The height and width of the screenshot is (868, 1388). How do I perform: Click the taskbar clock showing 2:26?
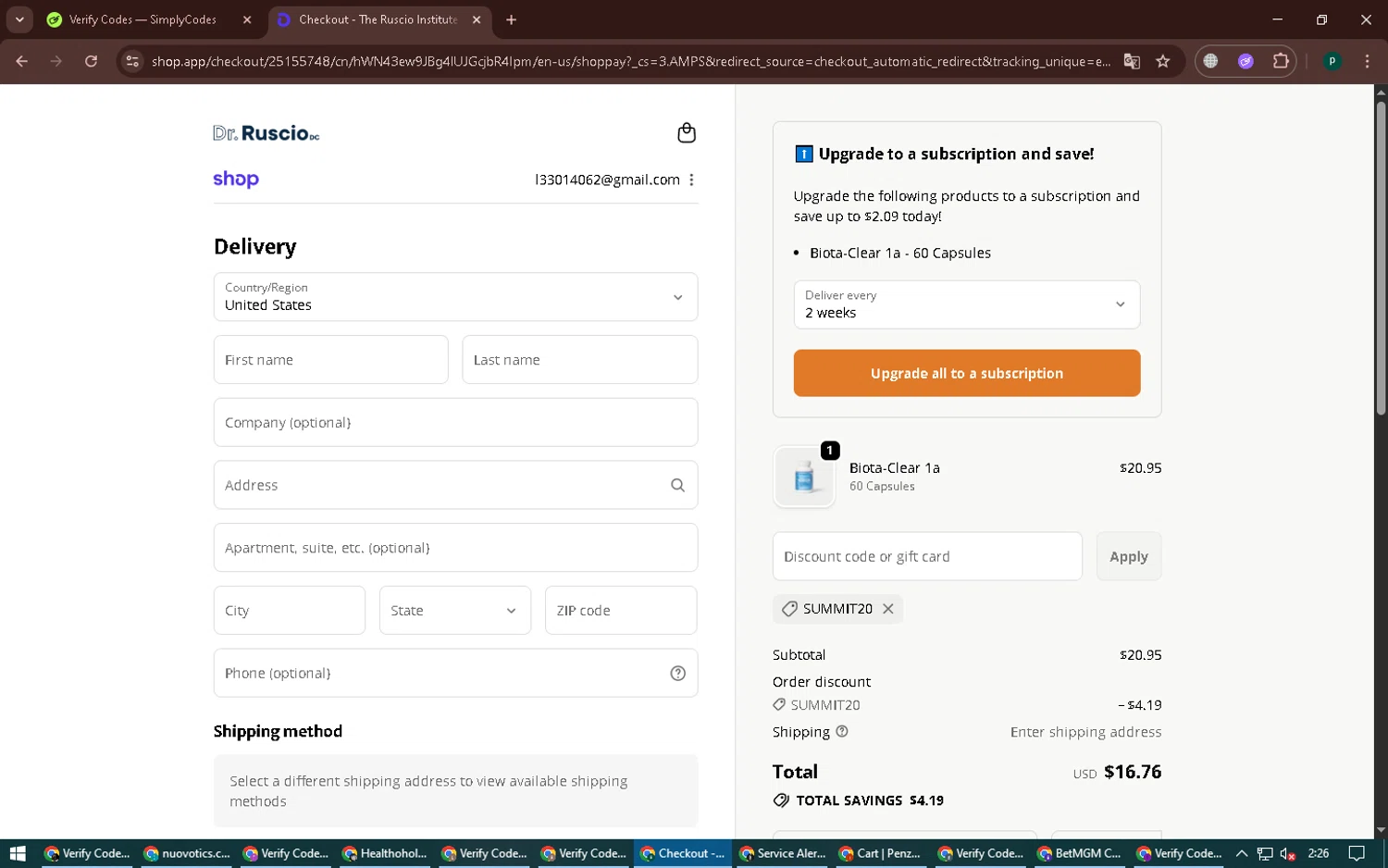[x=1319, y=853]
